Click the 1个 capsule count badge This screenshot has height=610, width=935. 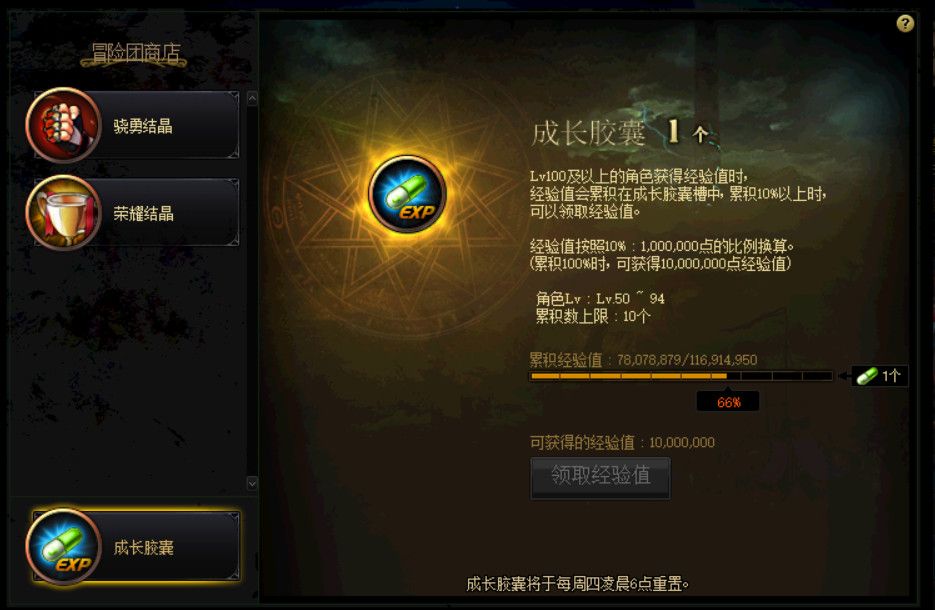[880, 376]
